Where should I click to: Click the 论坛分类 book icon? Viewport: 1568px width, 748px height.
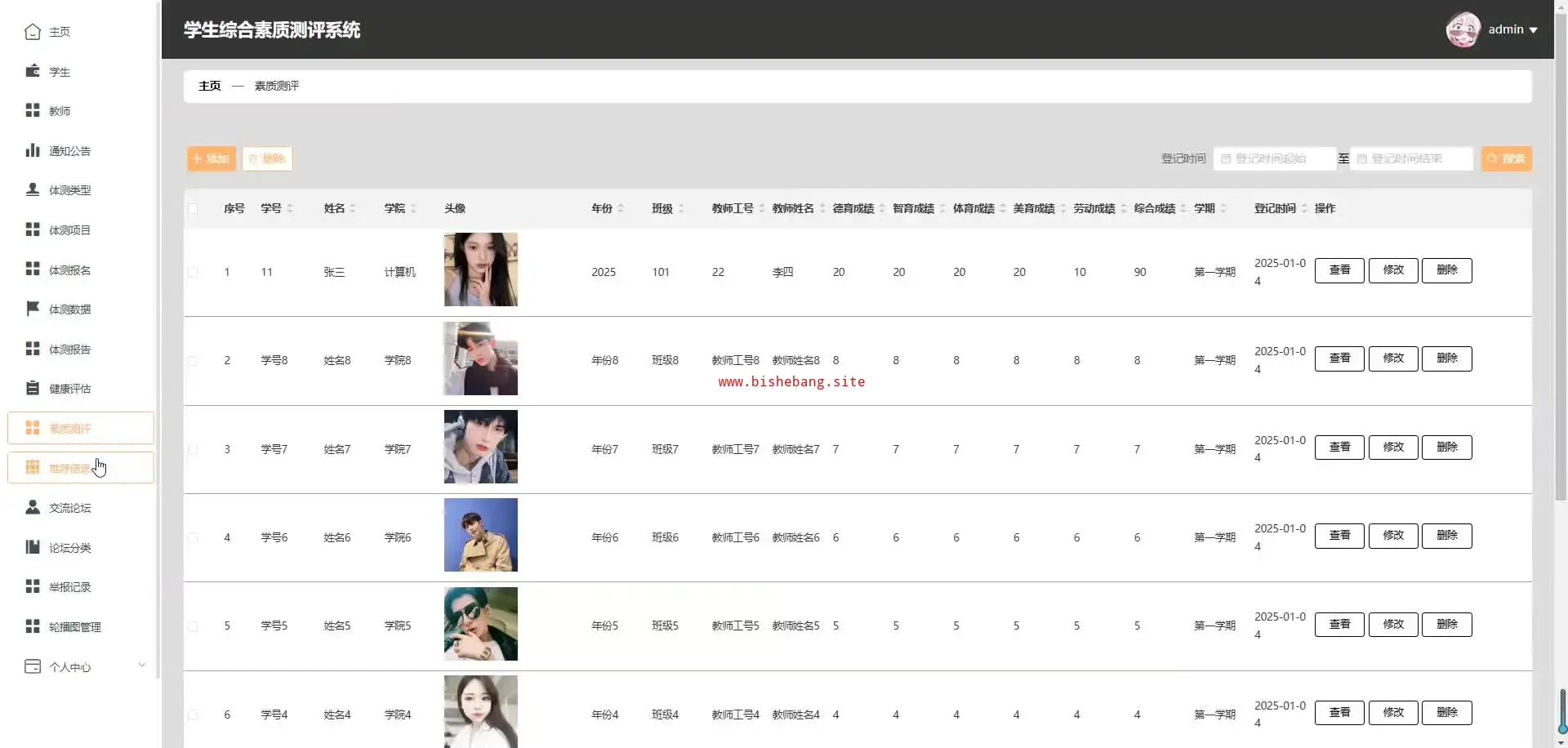[33, 547]
